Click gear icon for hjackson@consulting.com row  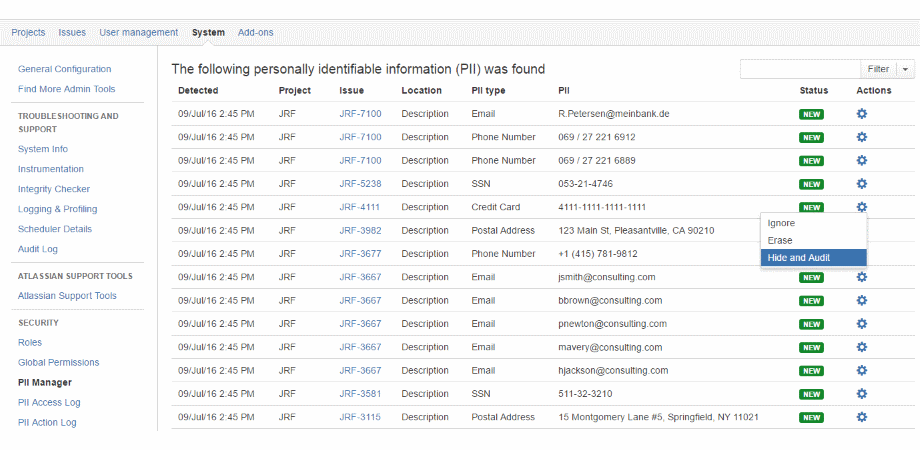(x=861, y=370)
